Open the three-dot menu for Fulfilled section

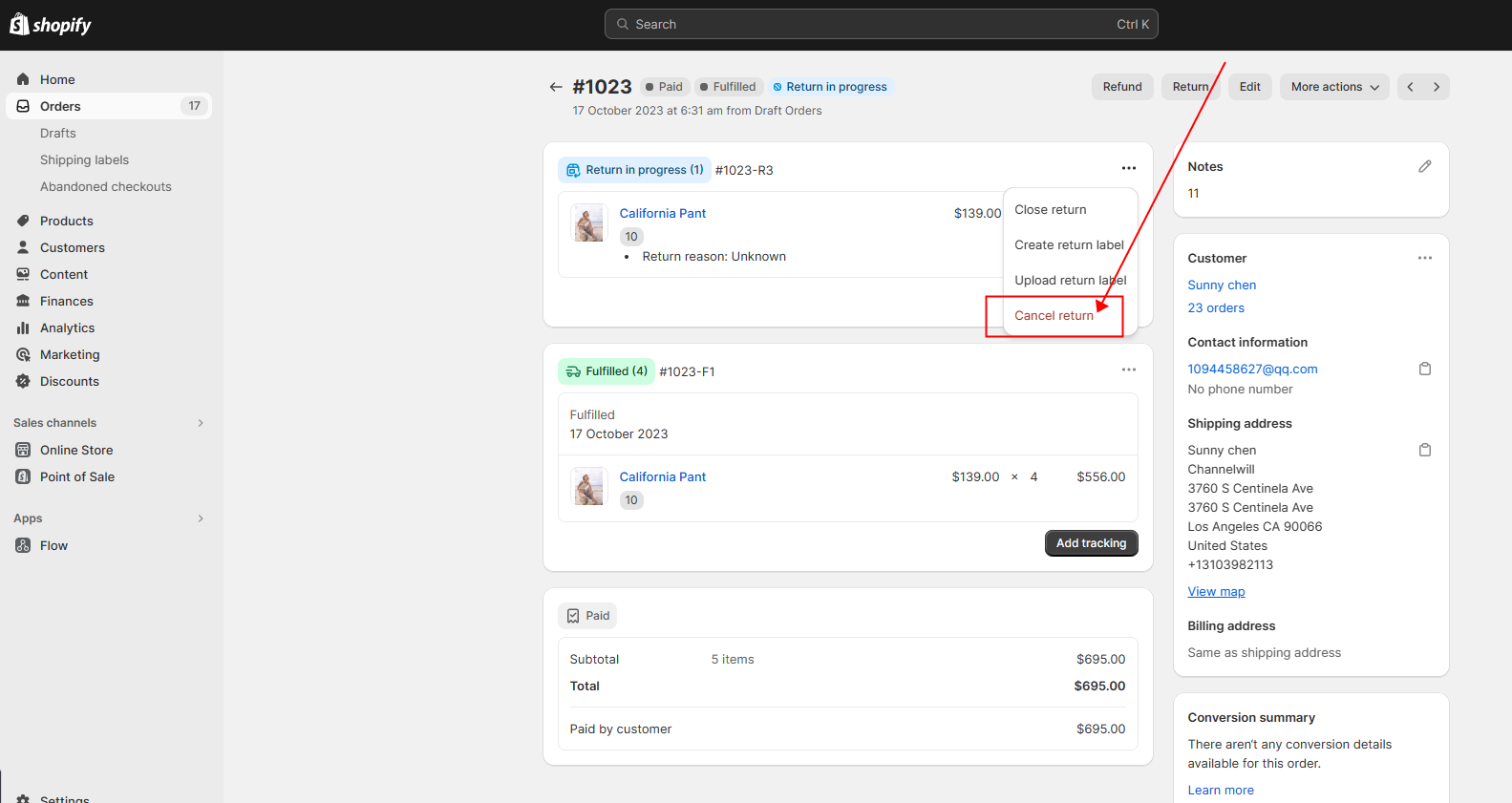[1128, 370]
